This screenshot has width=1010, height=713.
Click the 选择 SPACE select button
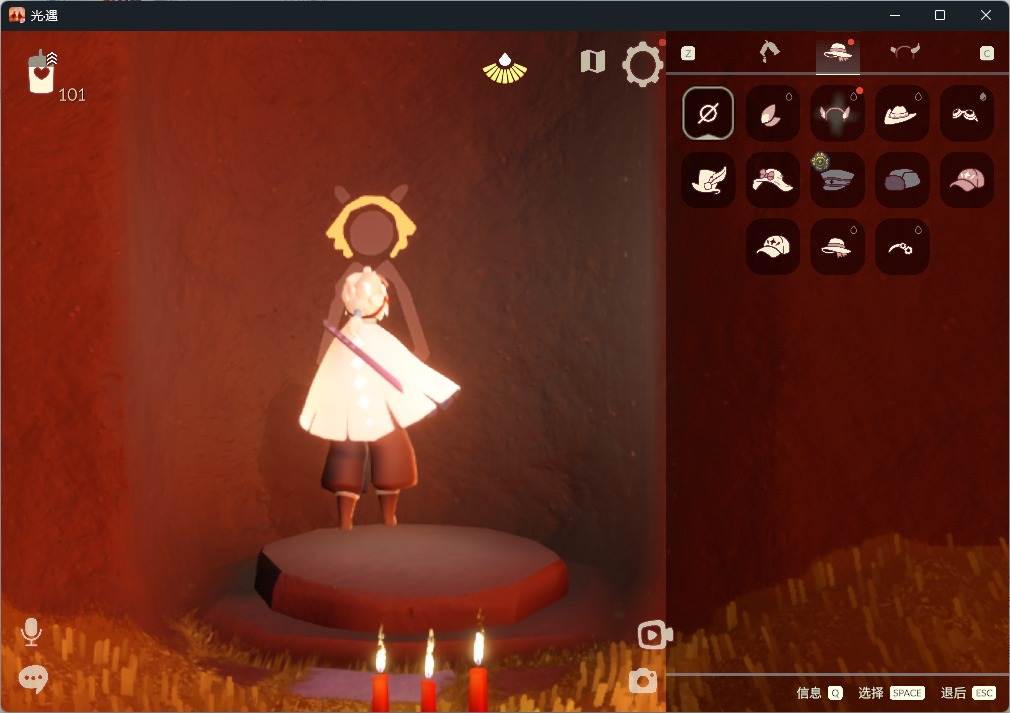tap(891, 693)
